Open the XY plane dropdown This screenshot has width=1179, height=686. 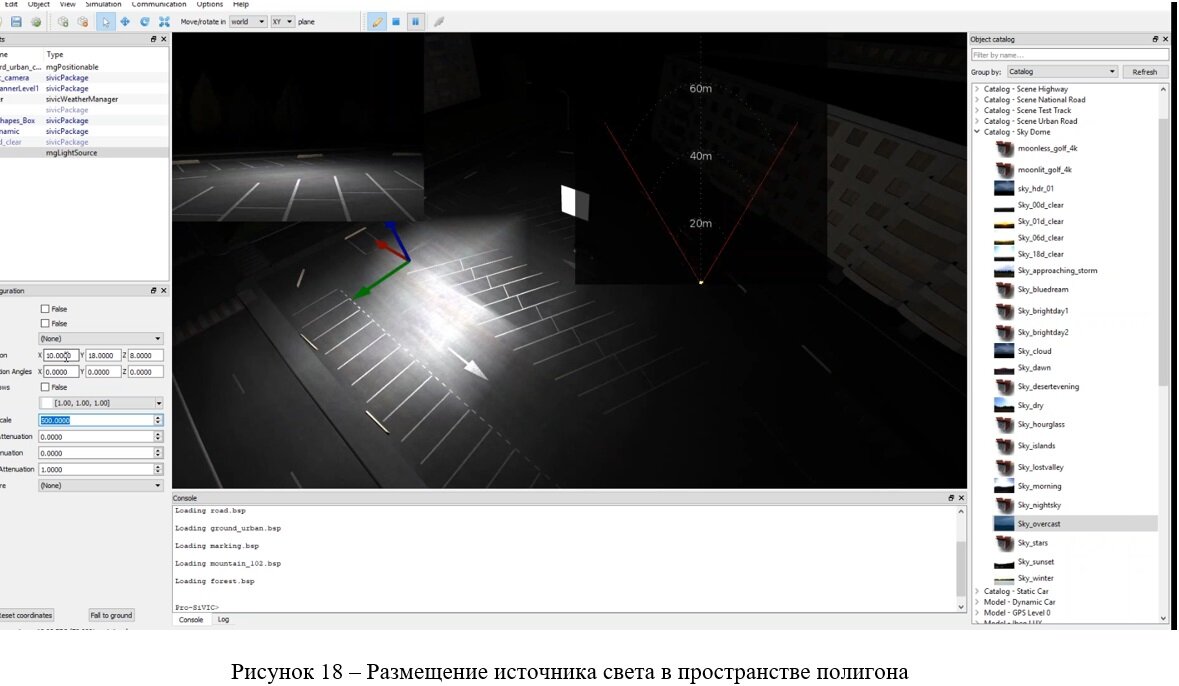click(282, 22)
